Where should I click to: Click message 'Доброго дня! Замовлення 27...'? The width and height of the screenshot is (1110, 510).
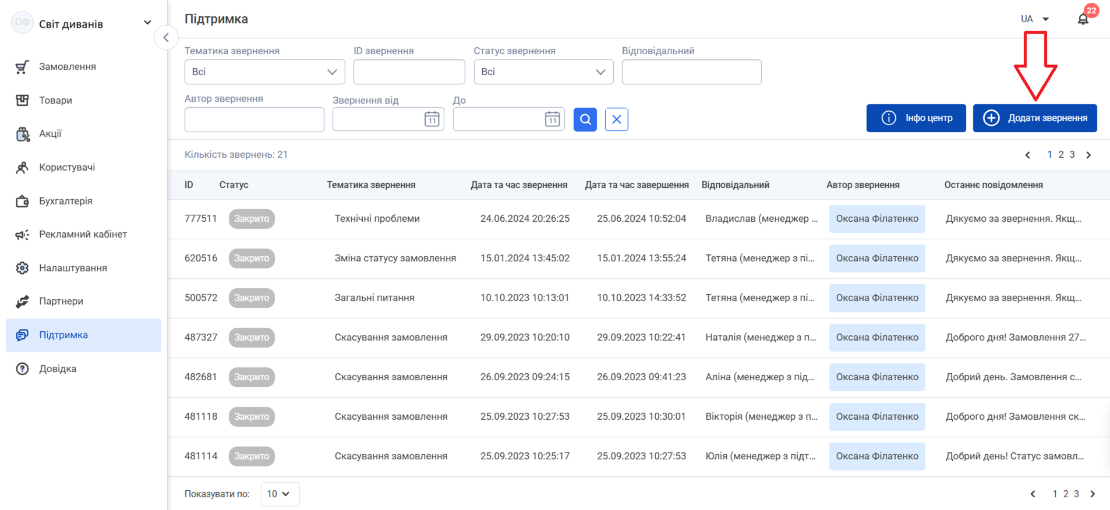(x=1015, y=338)
